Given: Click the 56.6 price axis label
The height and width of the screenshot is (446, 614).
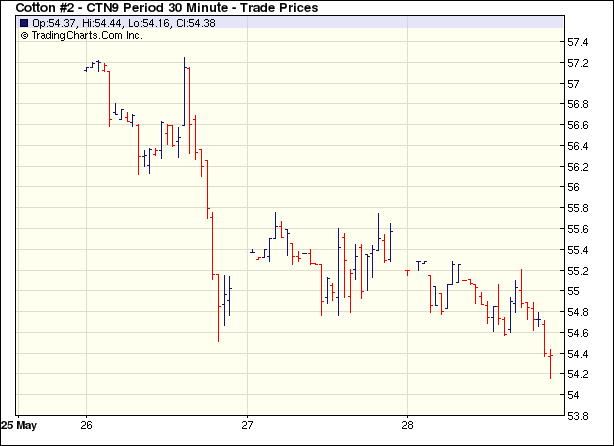Looking at the screenshot, I should [579, 126].
